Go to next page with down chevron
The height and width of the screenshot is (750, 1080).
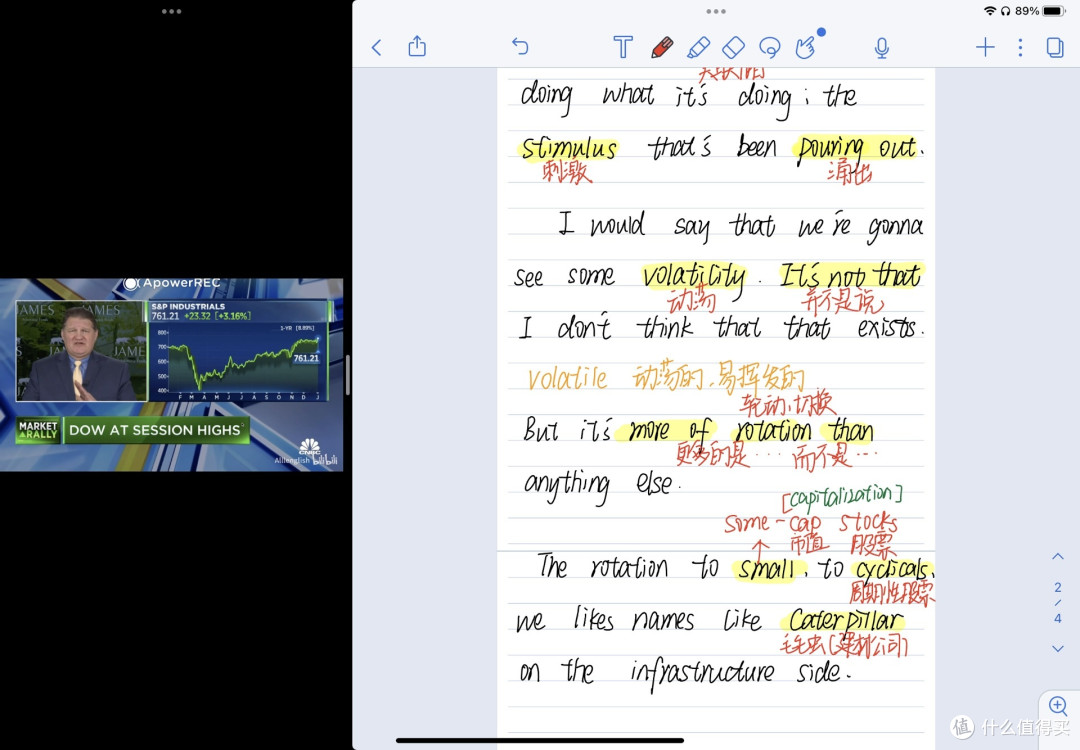coord(1058,648)
